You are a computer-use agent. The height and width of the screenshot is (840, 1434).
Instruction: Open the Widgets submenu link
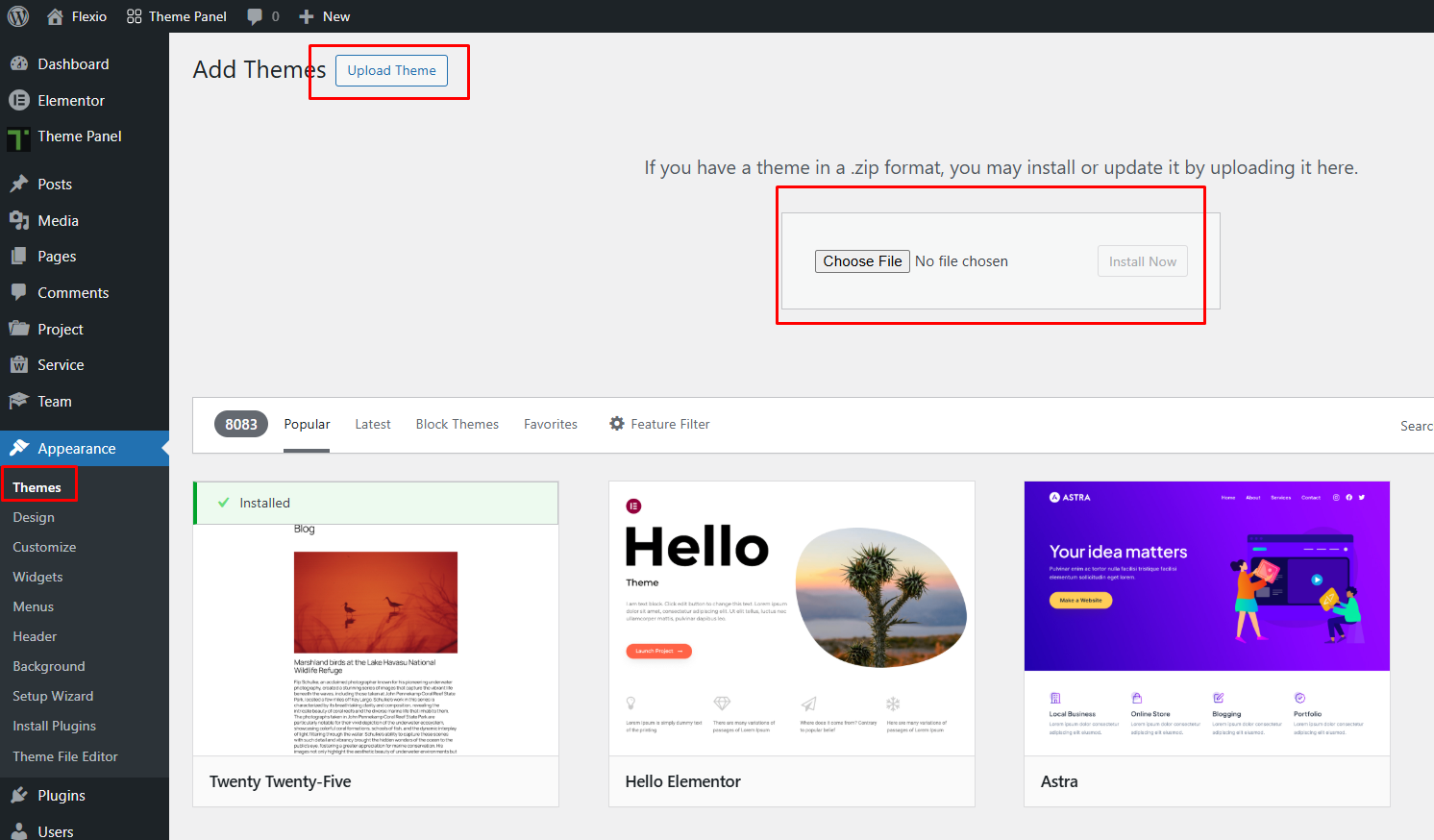pyautogui.click(x=37, y=577)
